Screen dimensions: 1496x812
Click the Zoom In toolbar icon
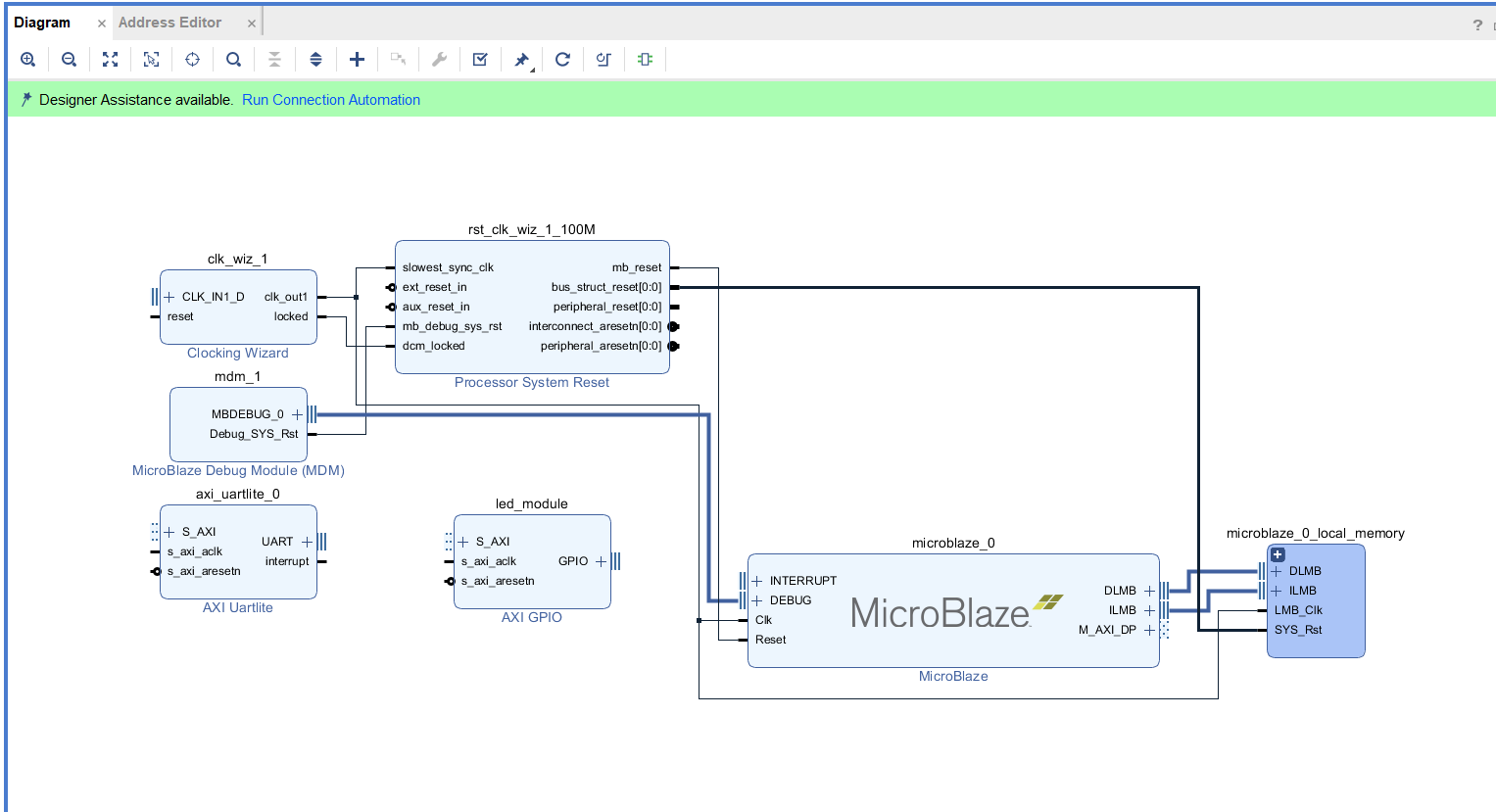pos(28,60)
